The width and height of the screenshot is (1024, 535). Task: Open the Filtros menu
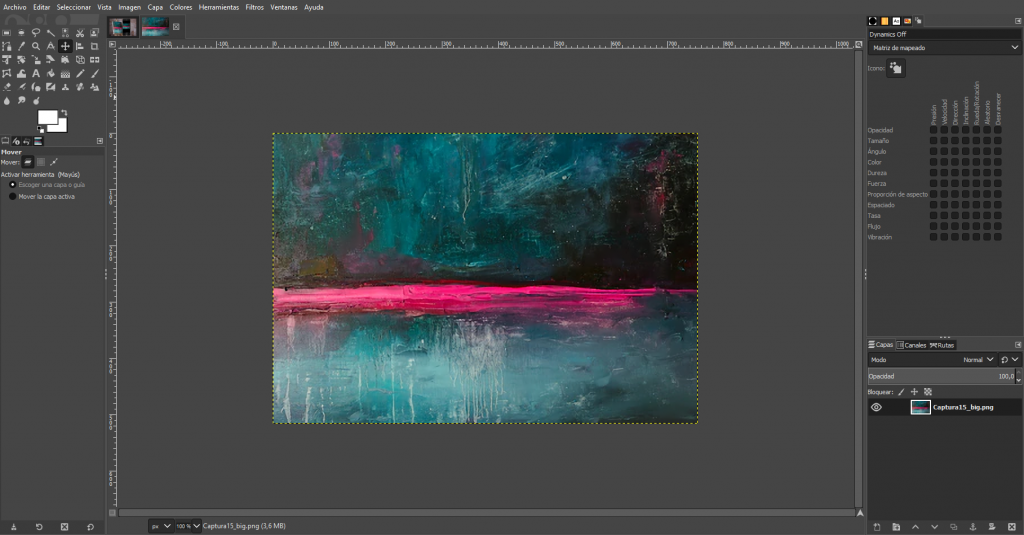[x=254, y=7]
